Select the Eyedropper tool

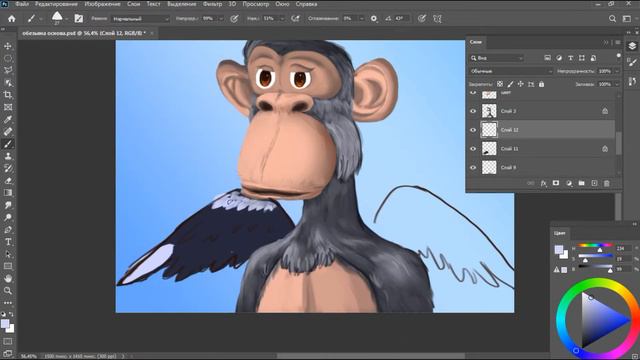click(8, 120)
